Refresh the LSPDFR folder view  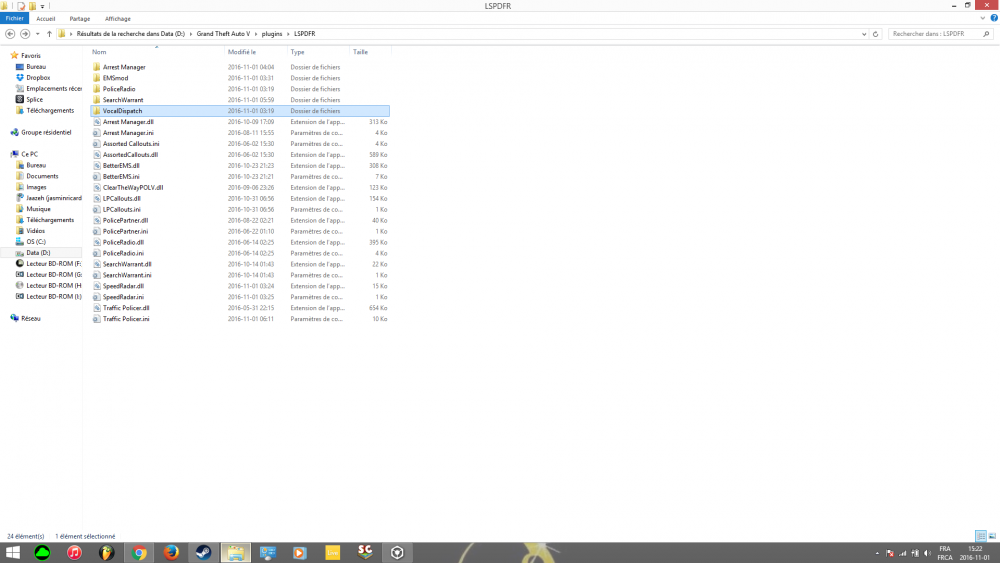pyautogui.click(x=876, y=34)
